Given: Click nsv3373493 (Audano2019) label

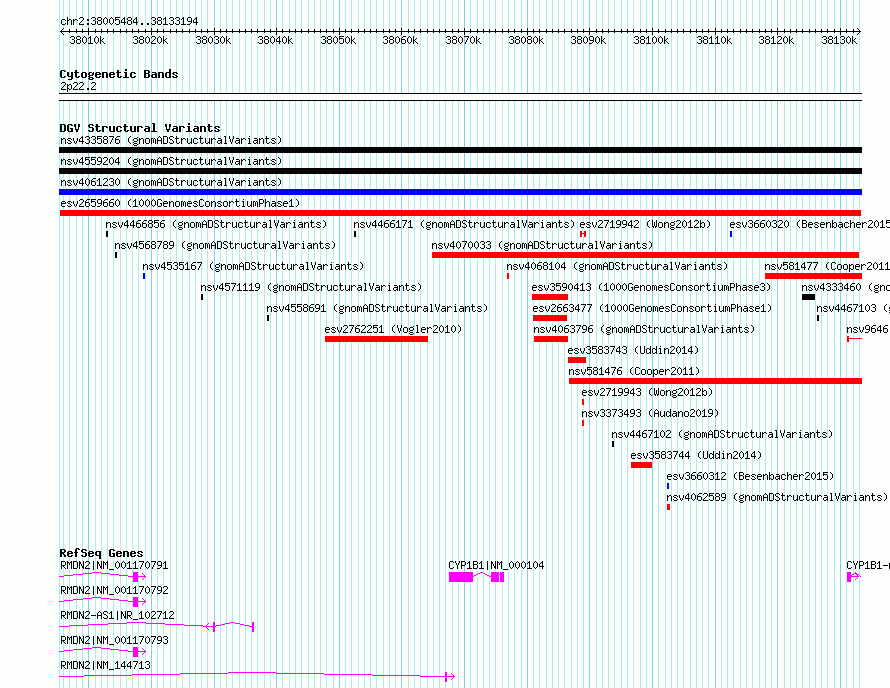Looking at the screenshot, I should (x=650, y=413).
